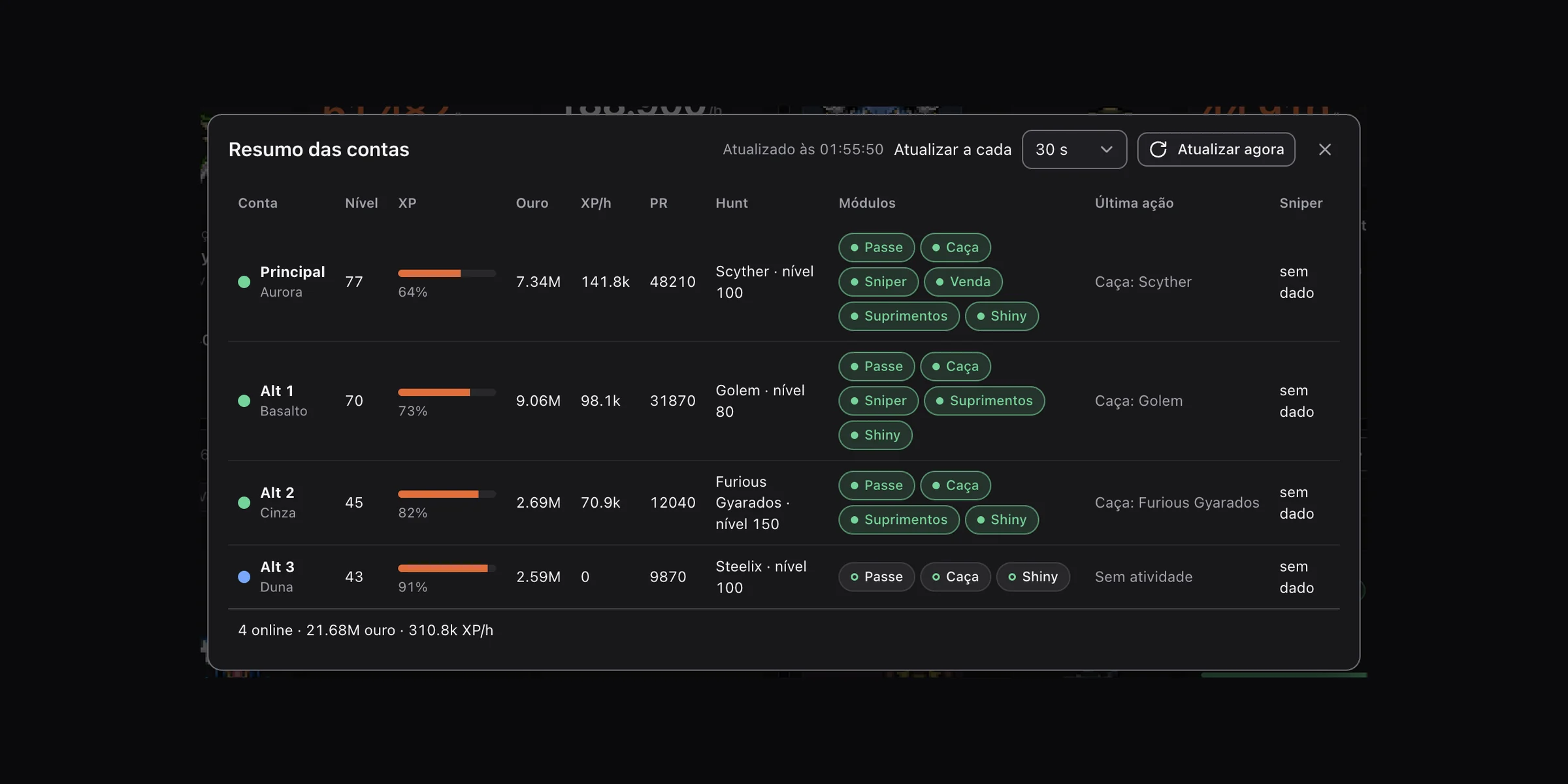Toggle the Suprimentos module on Alt 1 row
Image resolution: width=1568 pixels, height=784 pixels.
pos(985,400)
